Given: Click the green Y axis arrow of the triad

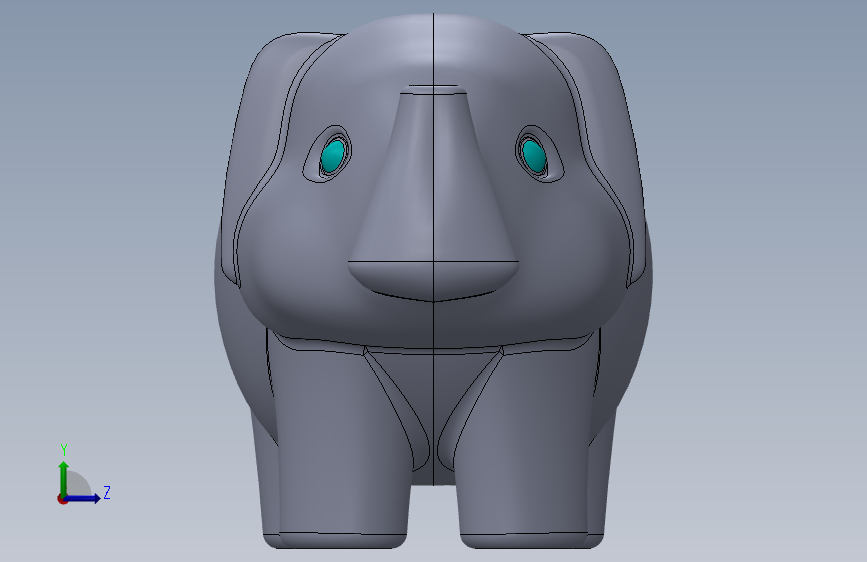Looking at the screenshot, I should 64,479.
